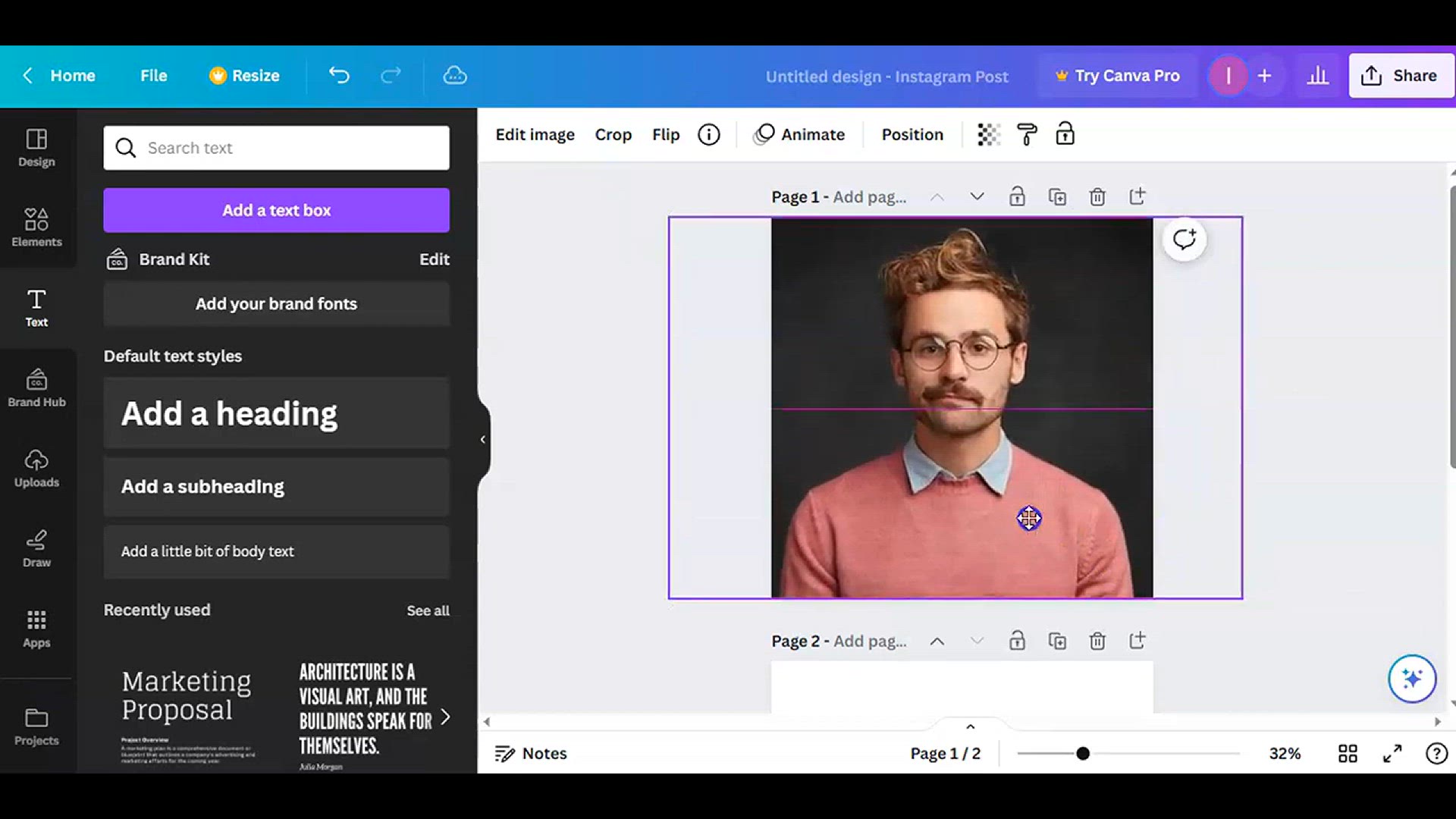This screenshot has width=1456, height=819.
Task: Insert Add a subheading text style
Action: 276,487
